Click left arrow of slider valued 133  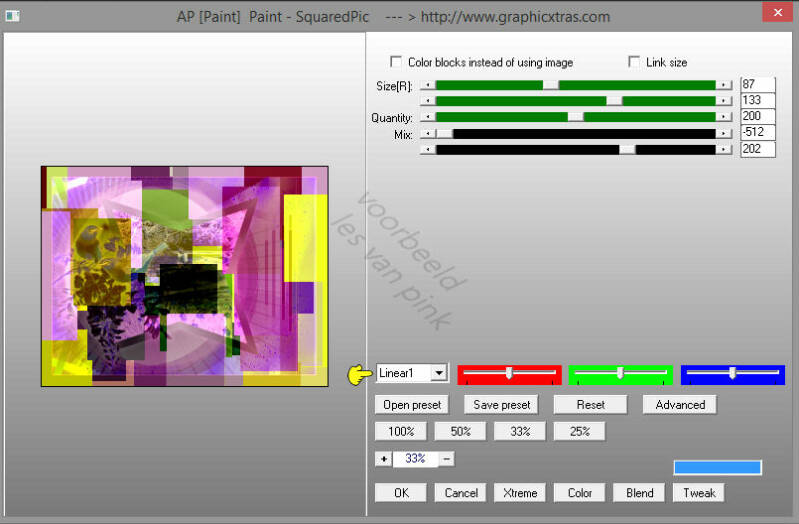(x=428, y=101)
